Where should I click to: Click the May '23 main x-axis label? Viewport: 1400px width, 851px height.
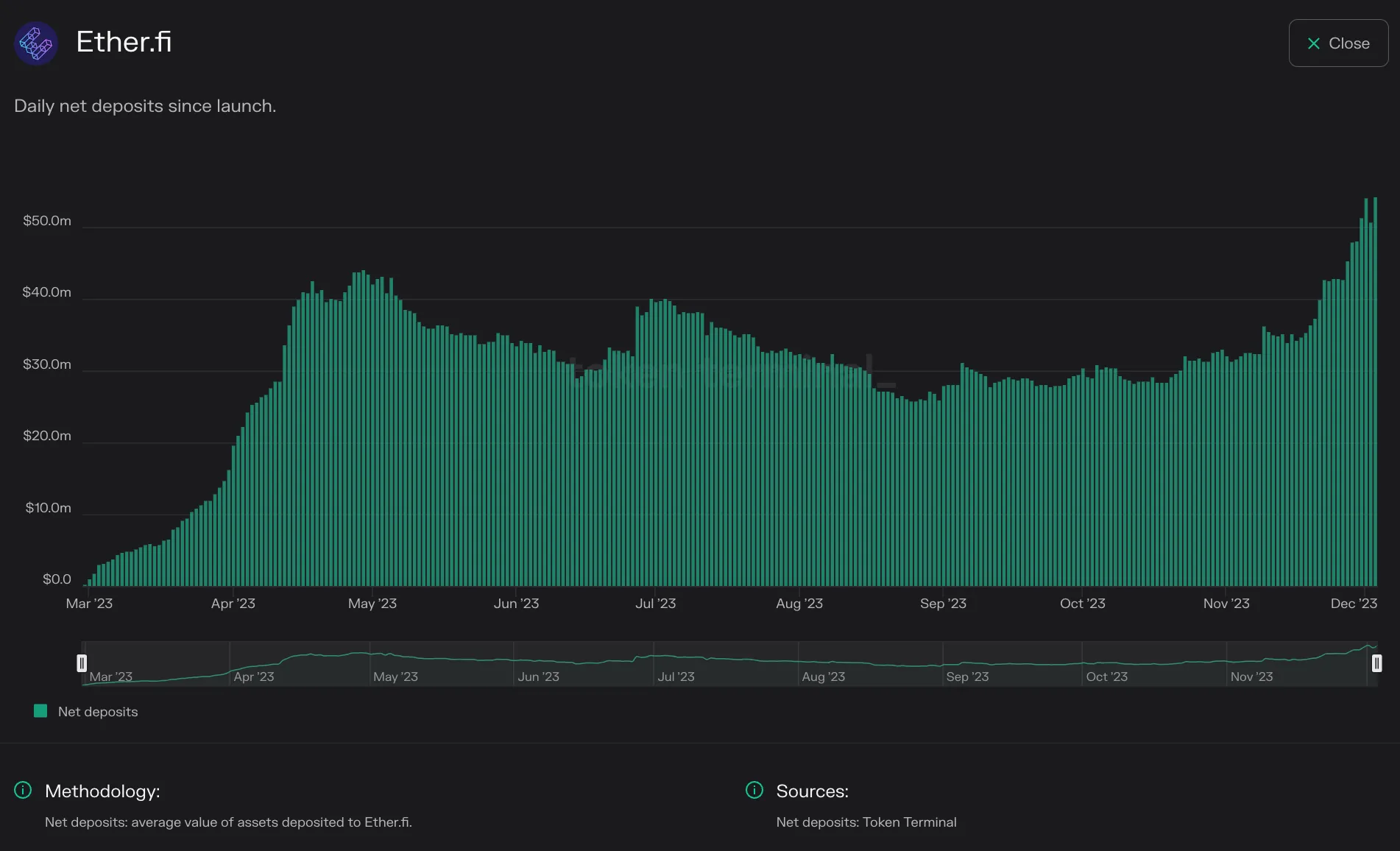click(372, 604)
